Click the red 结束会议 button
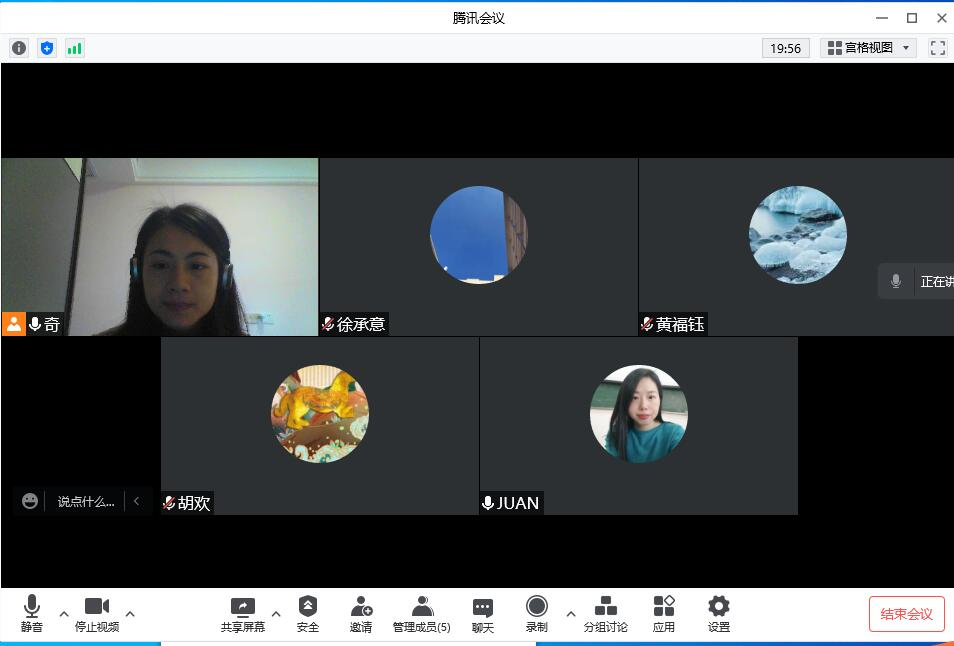Image resolution: width=954 pixels, height=646 pixels. tap(906, 614)
